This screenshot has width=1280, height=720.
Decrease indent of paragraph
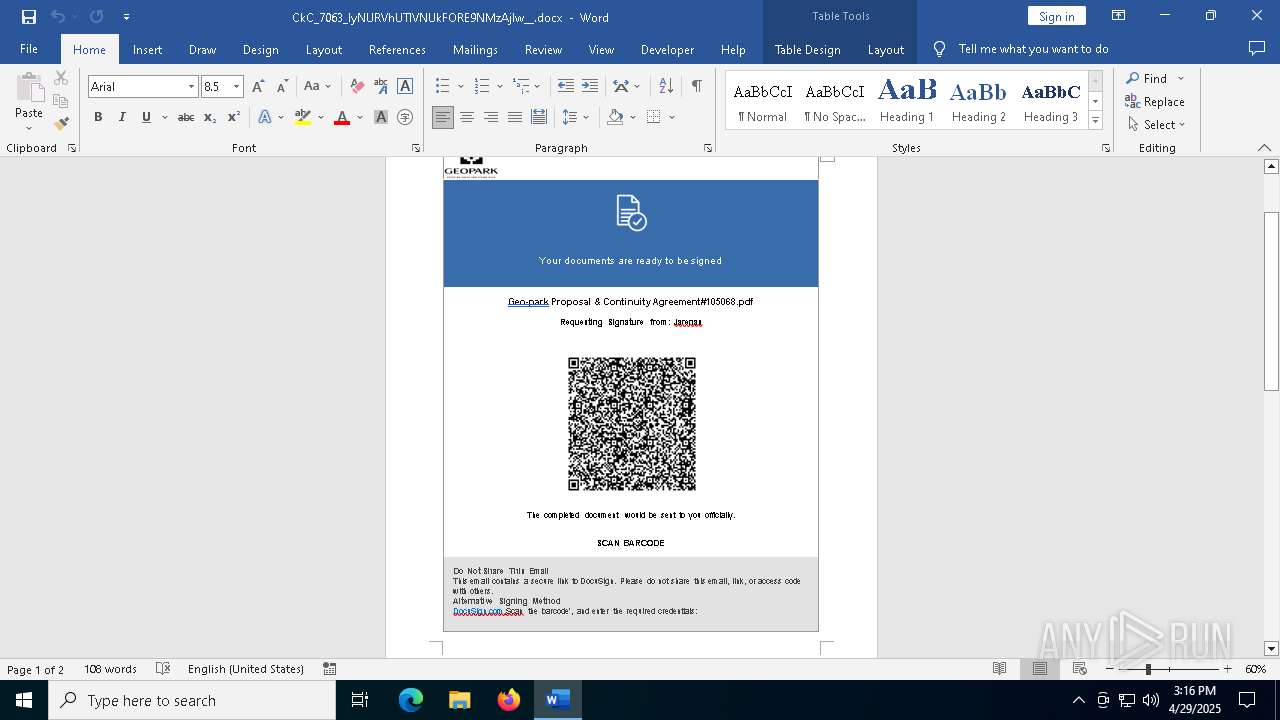coord(566,87)
